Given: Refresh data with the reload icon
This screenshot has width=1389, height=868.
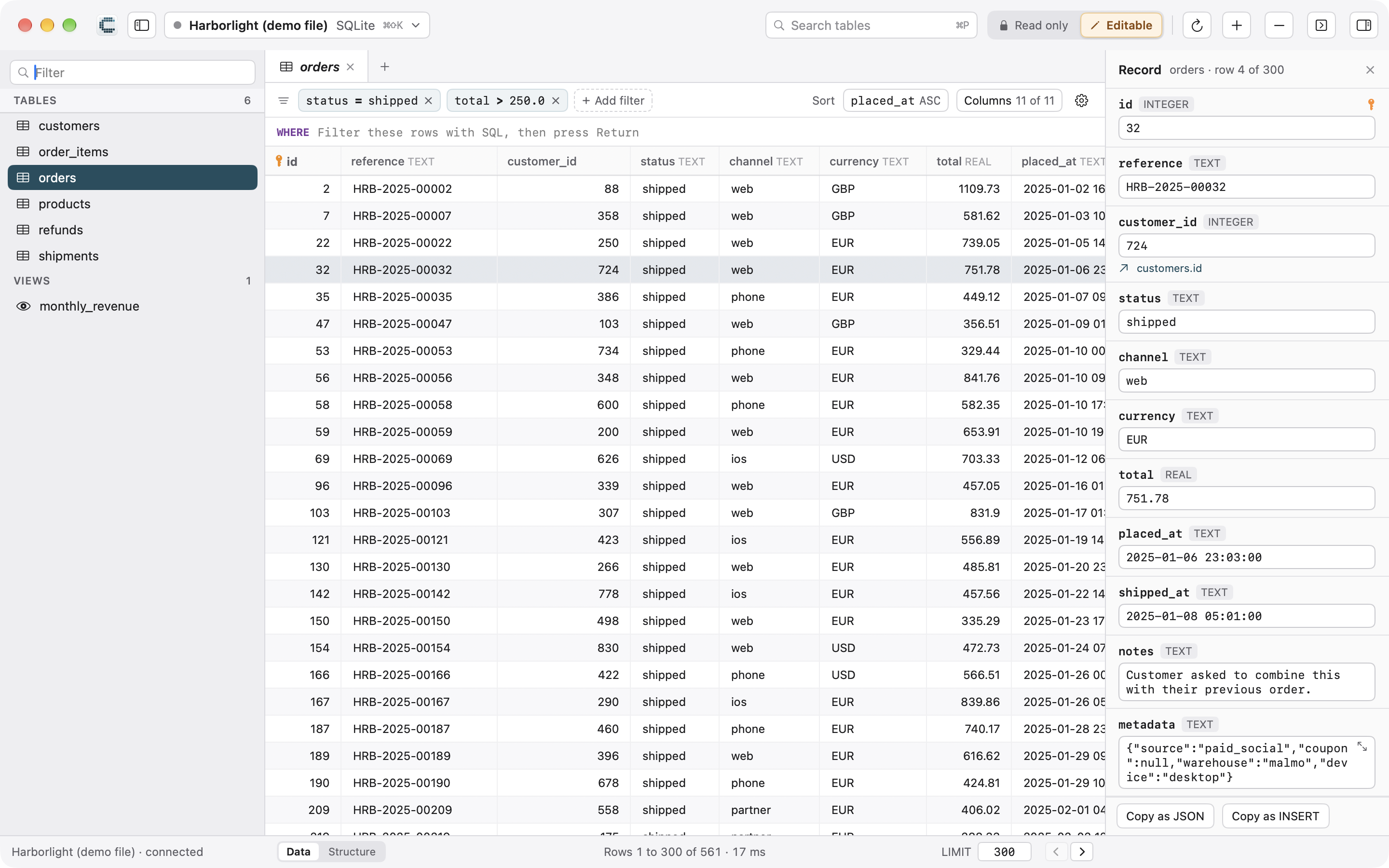Looking at the screenshot, I should tap(1197, 25).
